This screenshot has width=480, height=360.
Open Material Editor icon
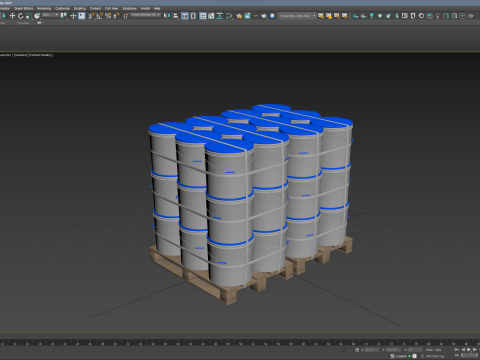click(x=229, y=16)
